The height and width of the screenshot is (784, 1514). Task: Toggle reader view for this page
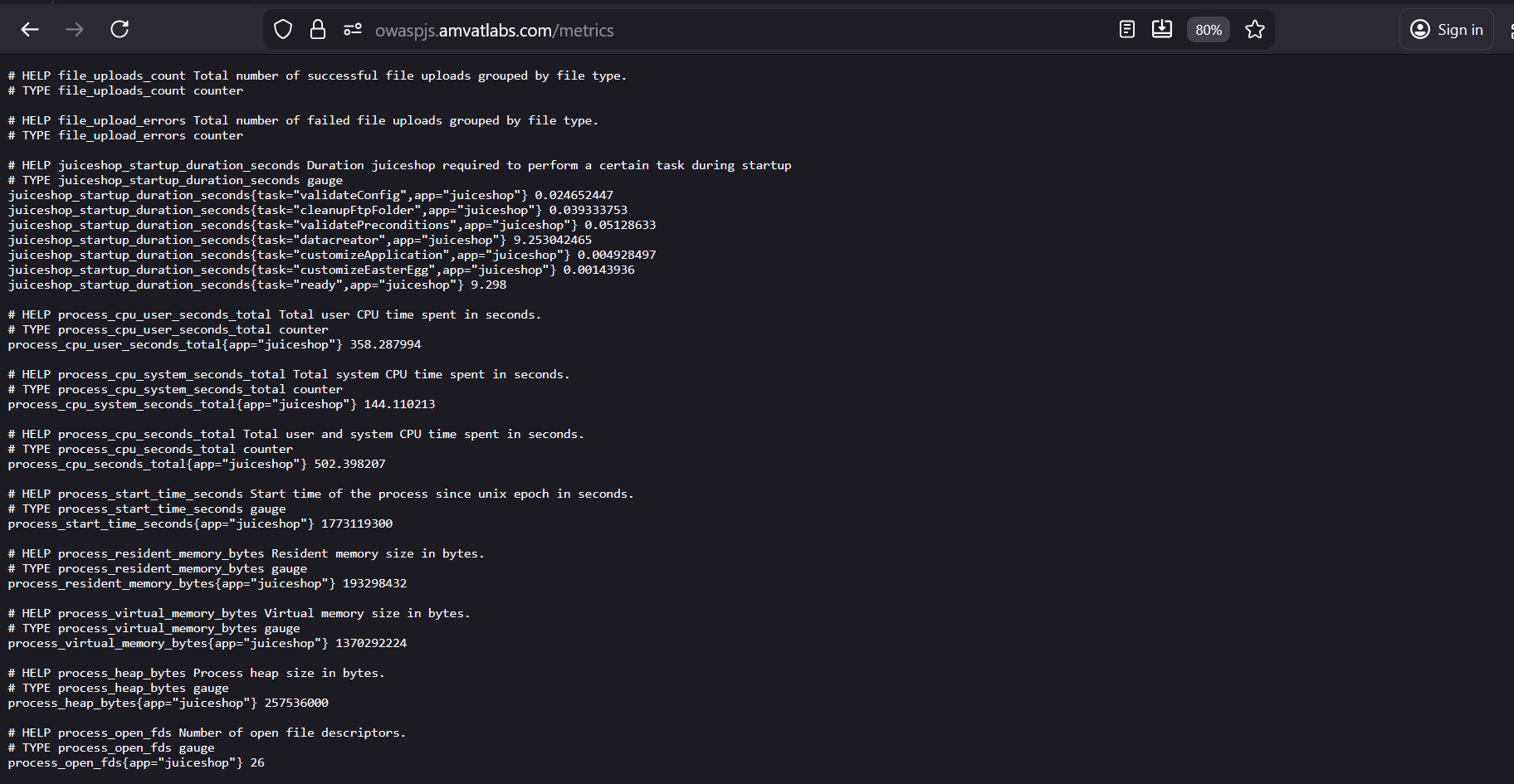coord(1126,30)
